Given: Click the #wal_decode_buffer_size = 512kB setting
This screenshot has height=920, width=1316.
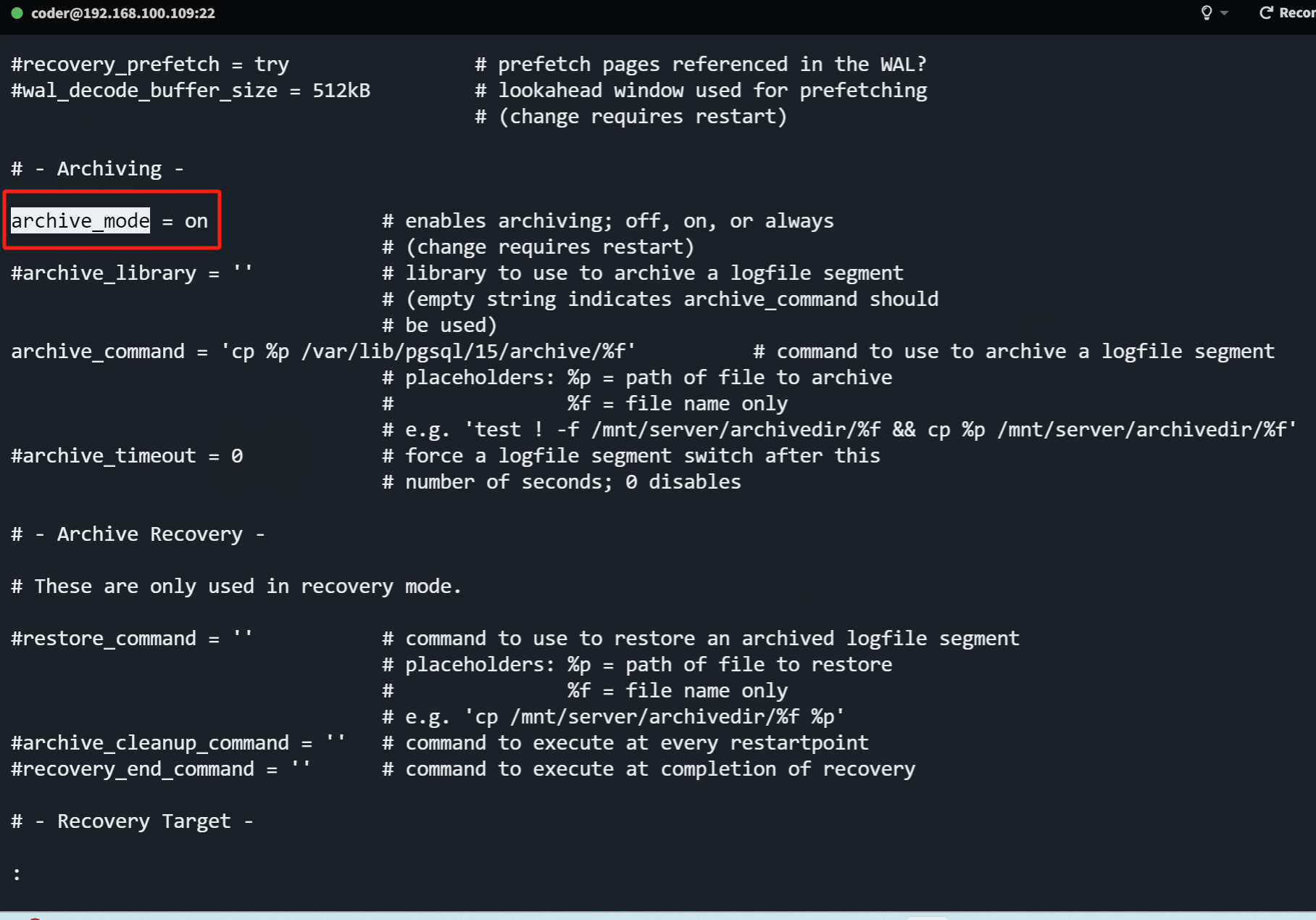Looking at the screenshot, I should [x=191, y=91].
